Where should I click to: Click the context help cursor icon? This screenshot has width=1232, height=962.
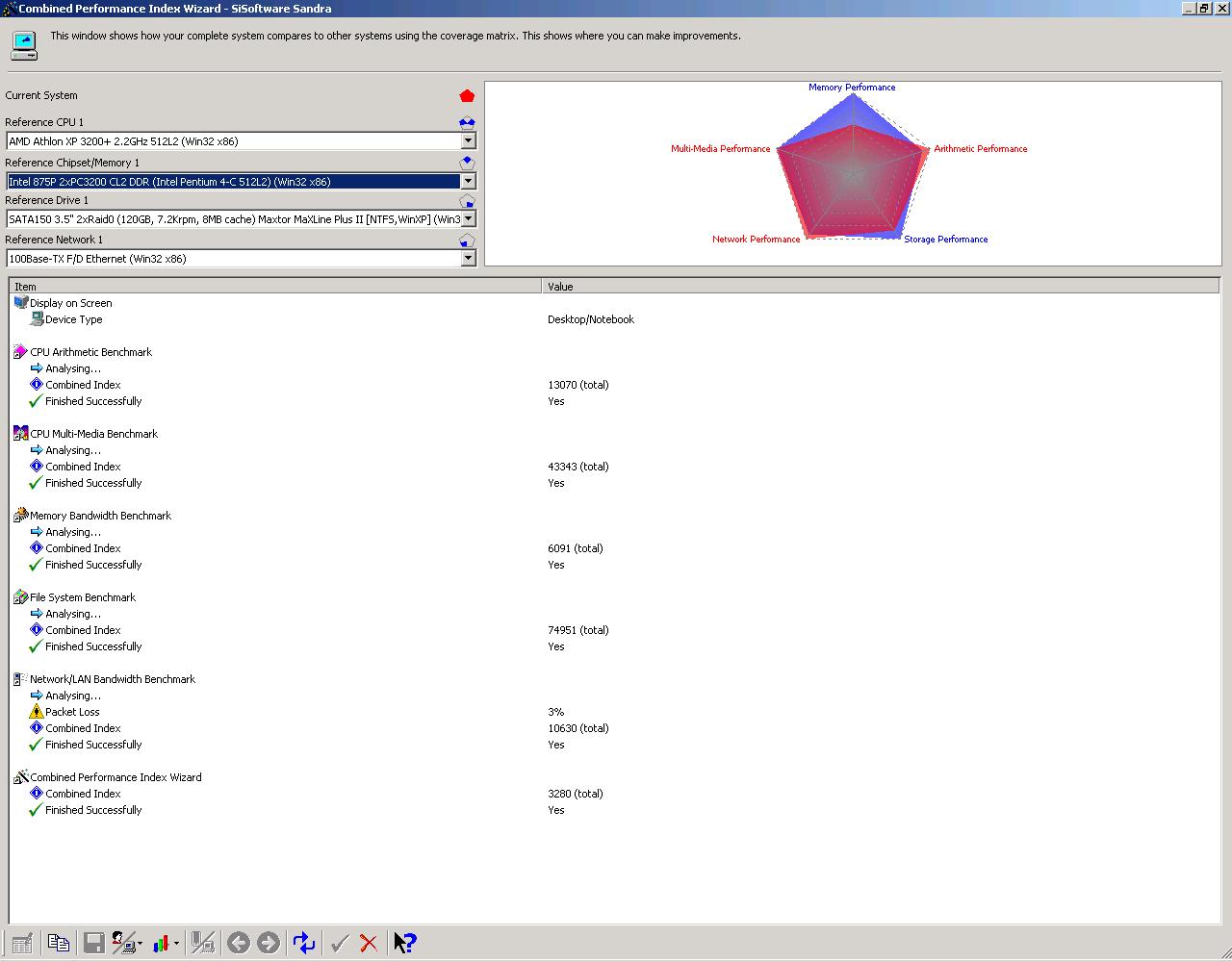pyautogui.click(x=405, y=943)
